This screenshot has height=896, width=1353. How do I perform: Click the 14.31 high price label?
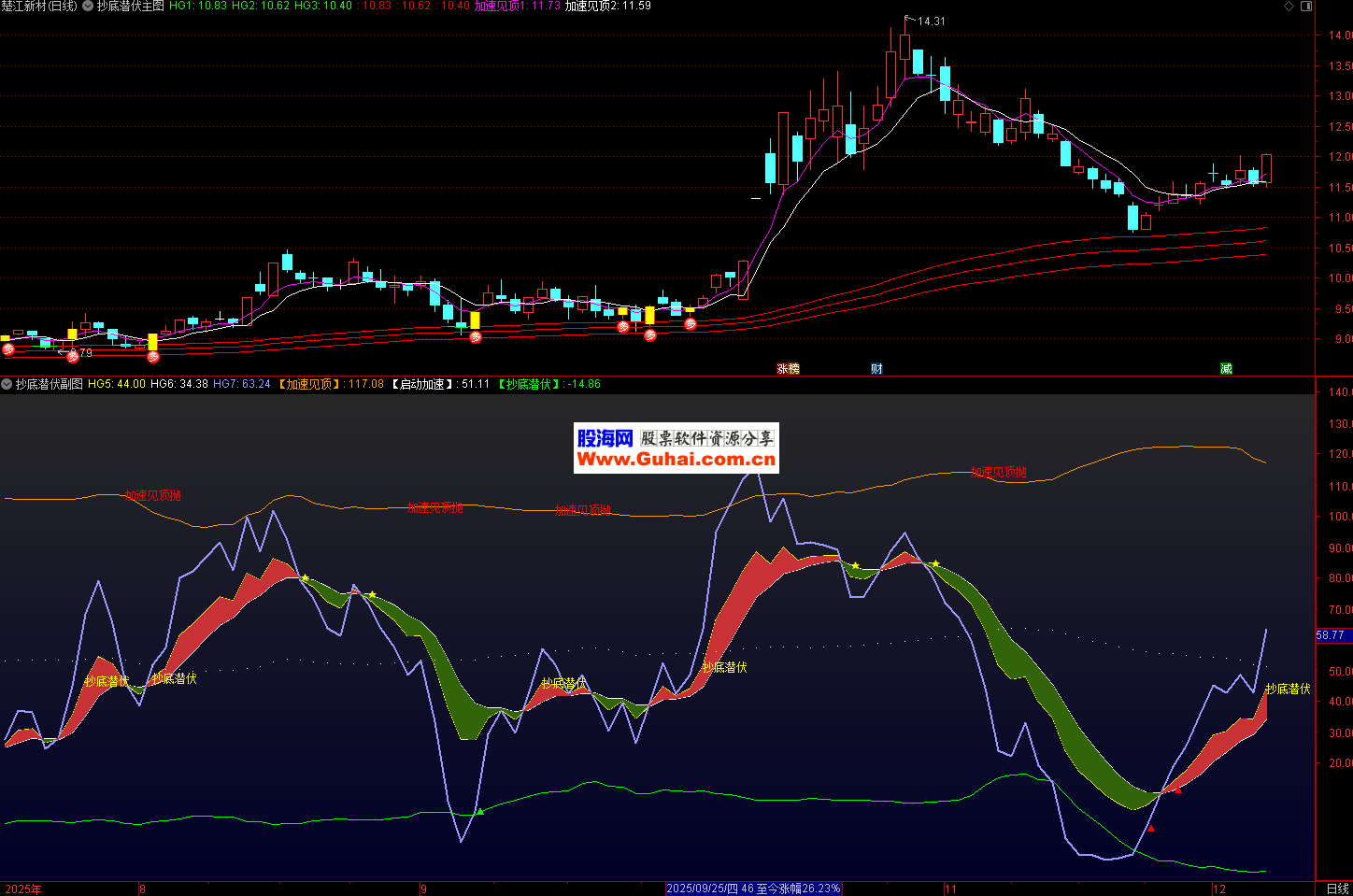tap(931, 21)
